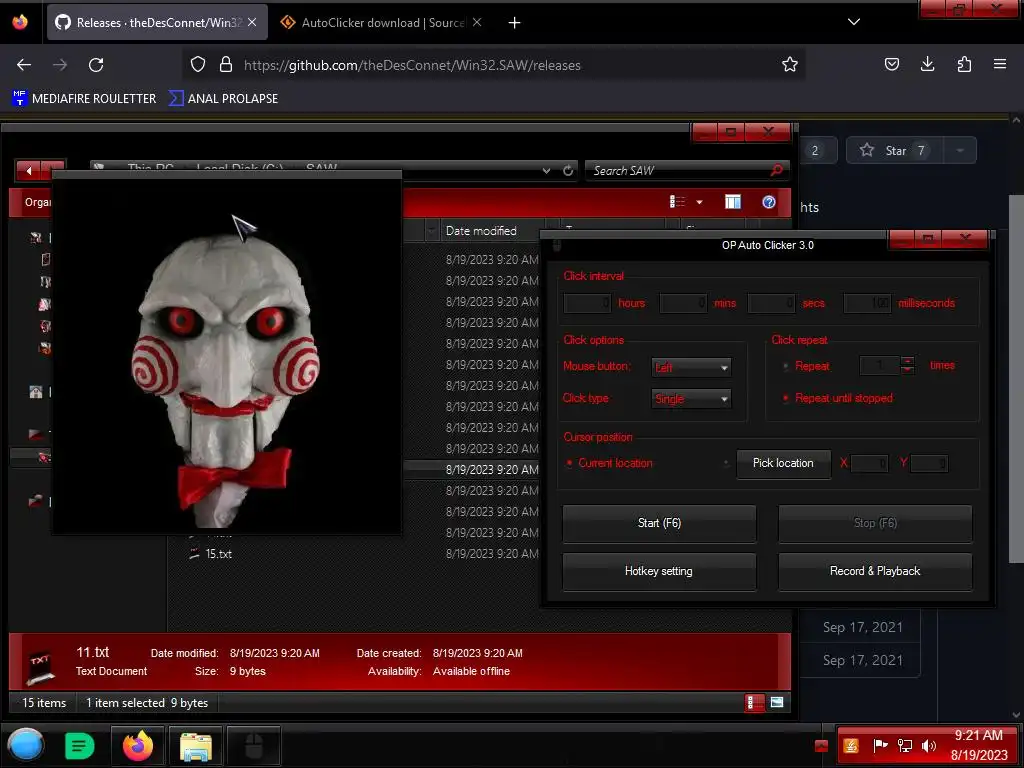Open tracking protection shield panel

(198, 65)
